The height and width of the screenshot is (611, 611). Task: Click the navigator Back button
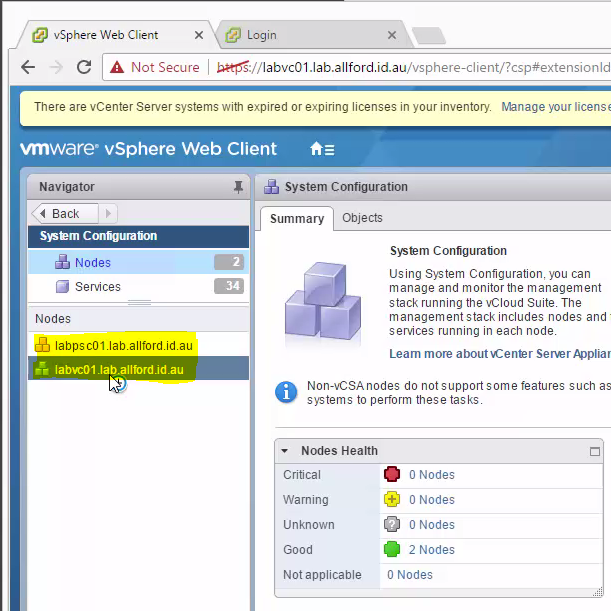[x=65, y=214]
